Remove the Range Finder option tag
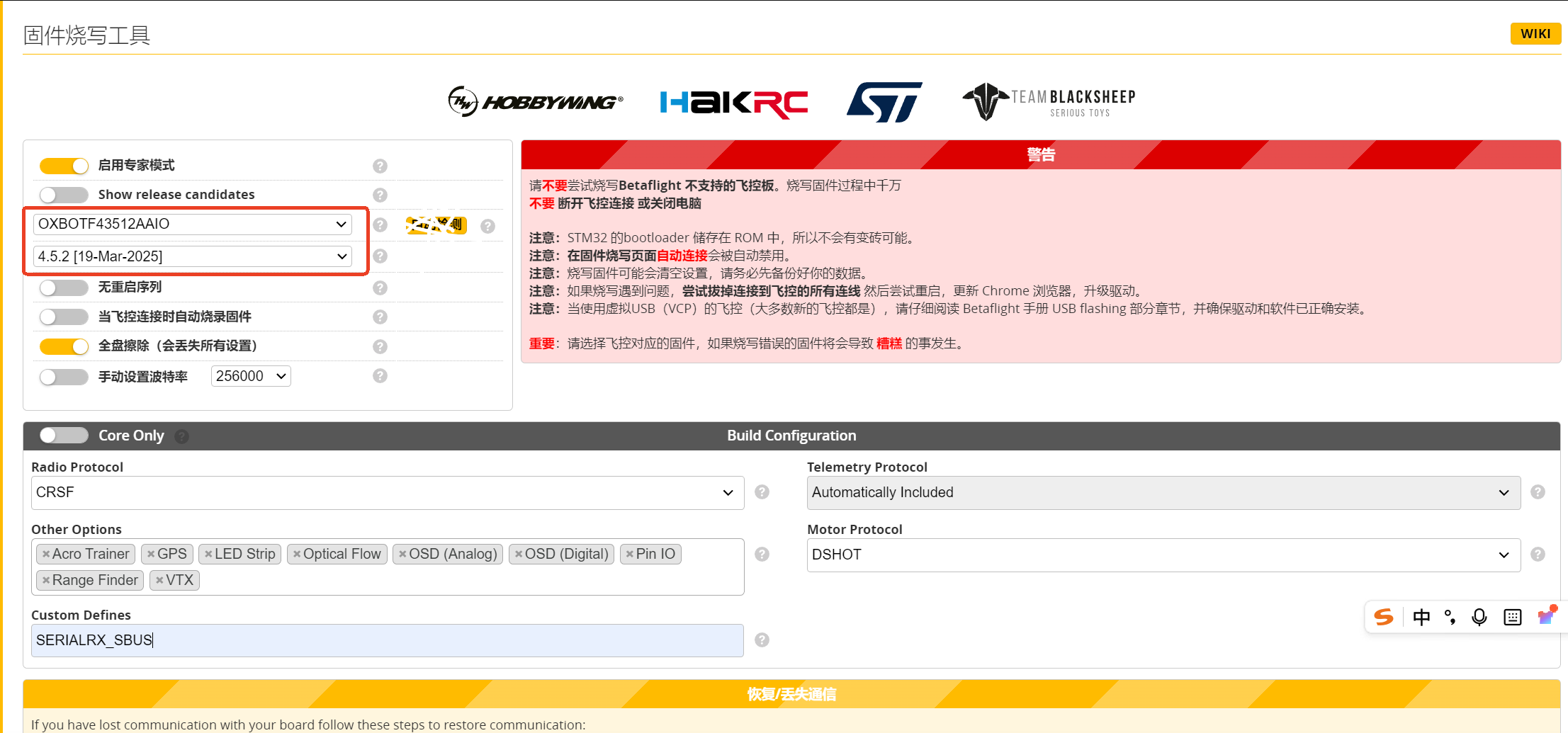Viewport: 1568px width, 733px height. point(46,580)
